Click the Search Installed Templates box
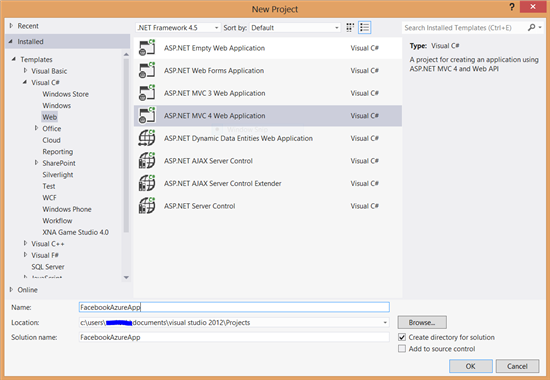The height and width of the screenshot is (380, 550). (465, 27)
